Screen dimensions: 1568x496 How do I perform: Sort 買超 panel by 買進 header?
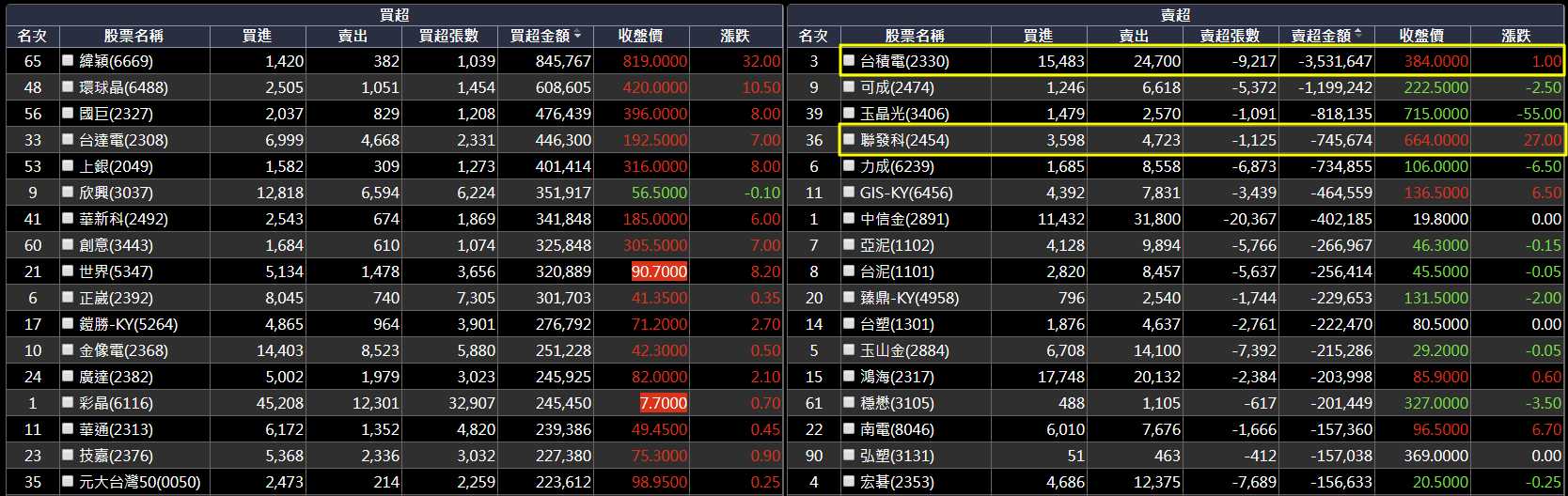pyautogui.click(x=257, y=36)
